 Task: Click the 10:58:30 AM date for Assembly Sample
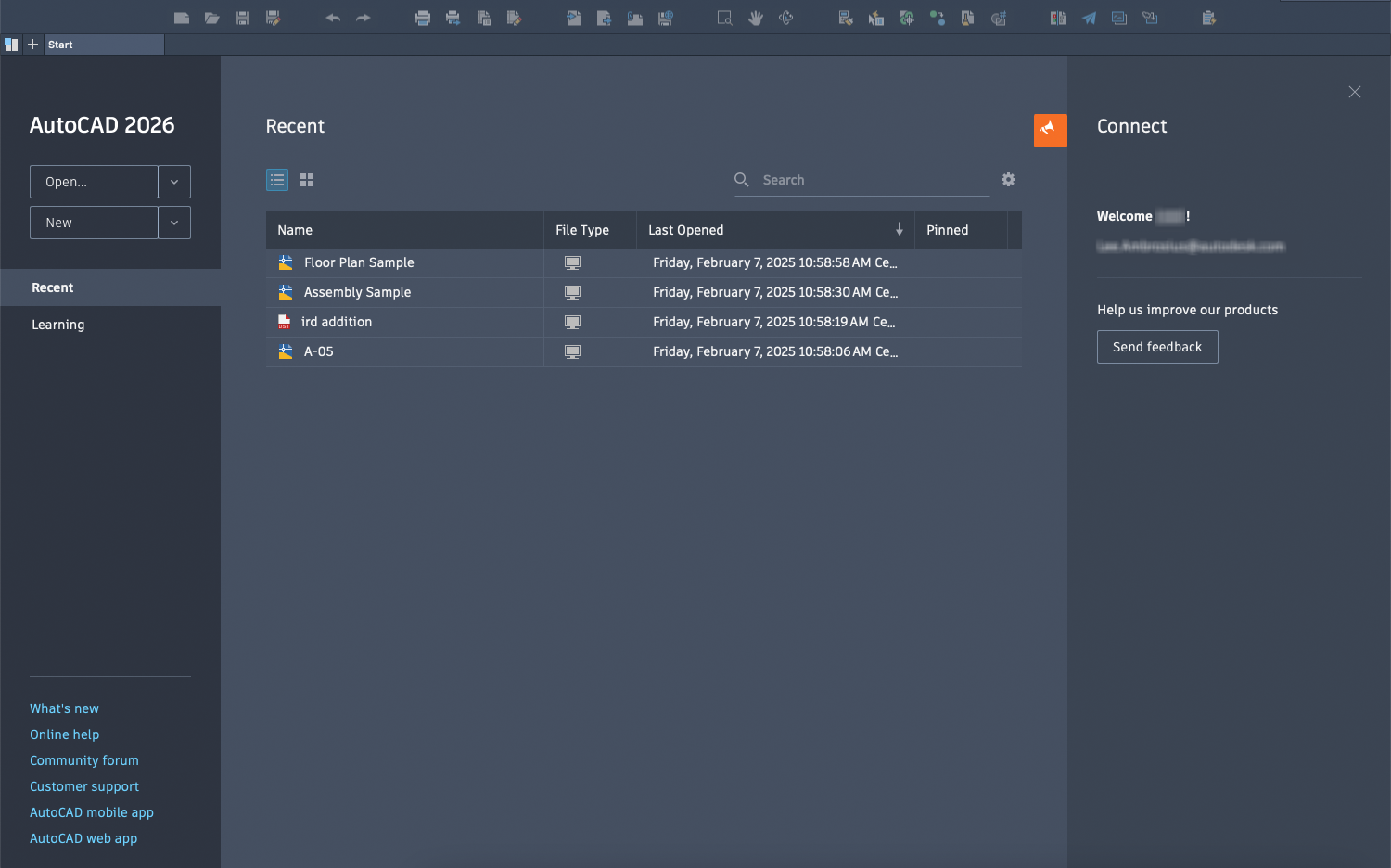[x=775, y=292]
